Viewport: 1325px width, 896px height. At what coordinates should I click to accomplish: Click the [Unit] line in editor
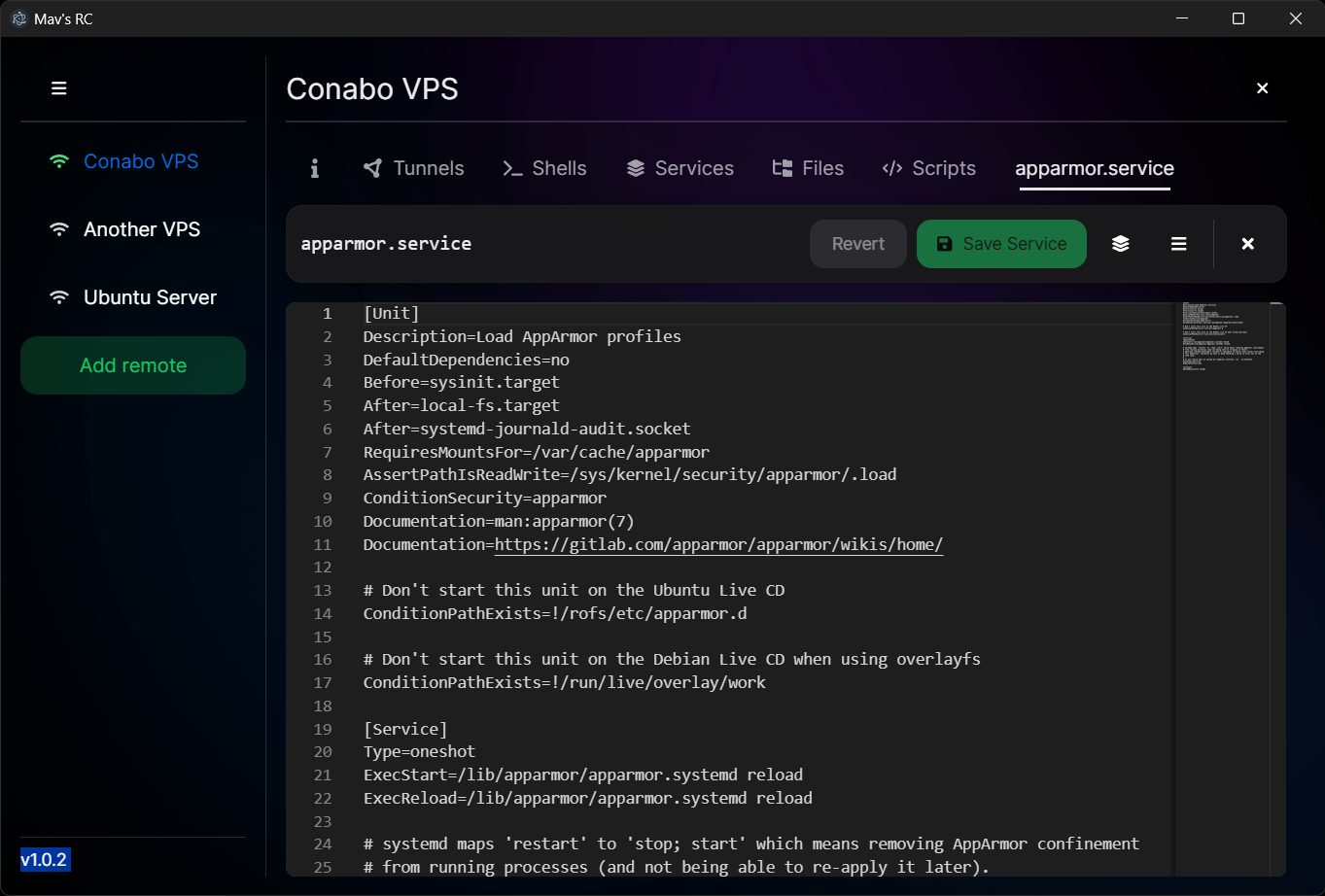(392, 313)
